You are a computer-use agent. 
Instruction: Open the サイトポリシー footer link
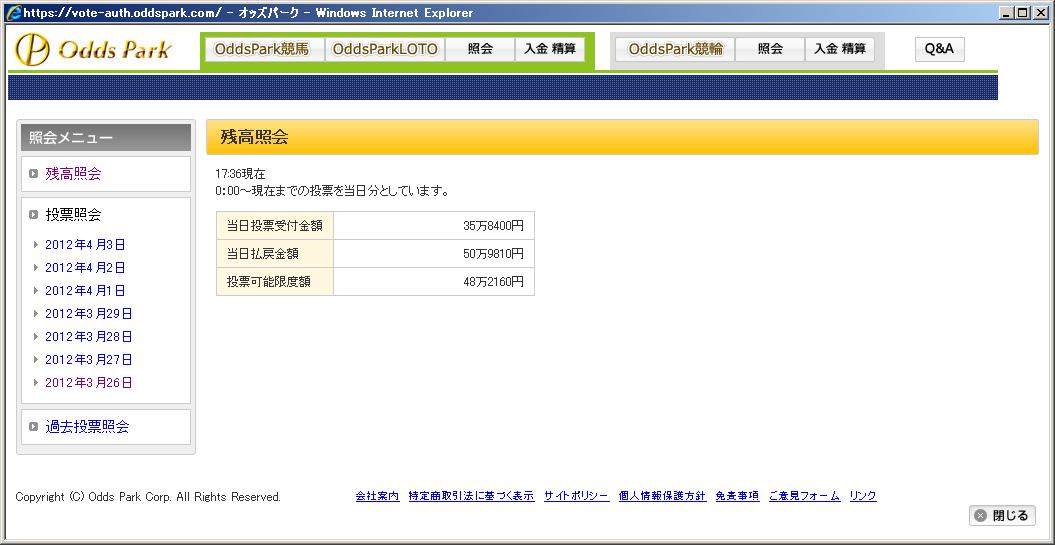577,497
